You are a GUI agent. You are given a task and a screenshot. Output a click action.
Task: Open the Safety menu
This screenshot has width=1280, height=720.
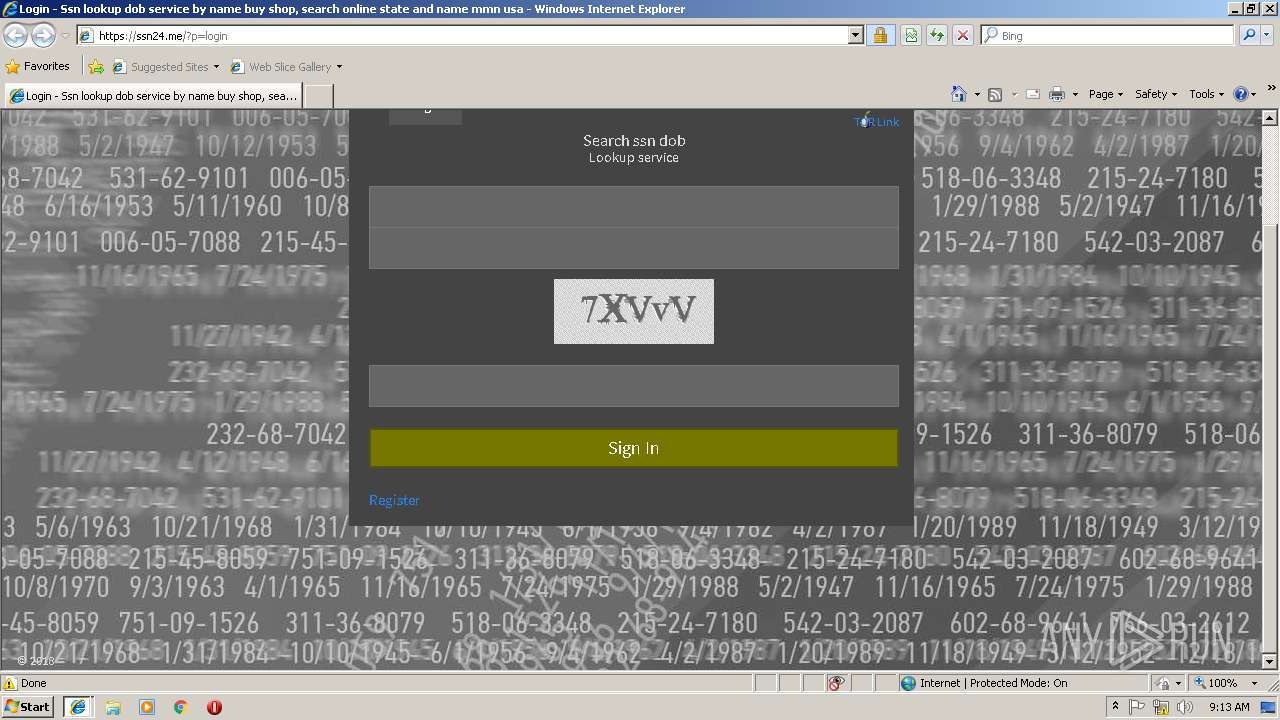tap(1155, 94)
